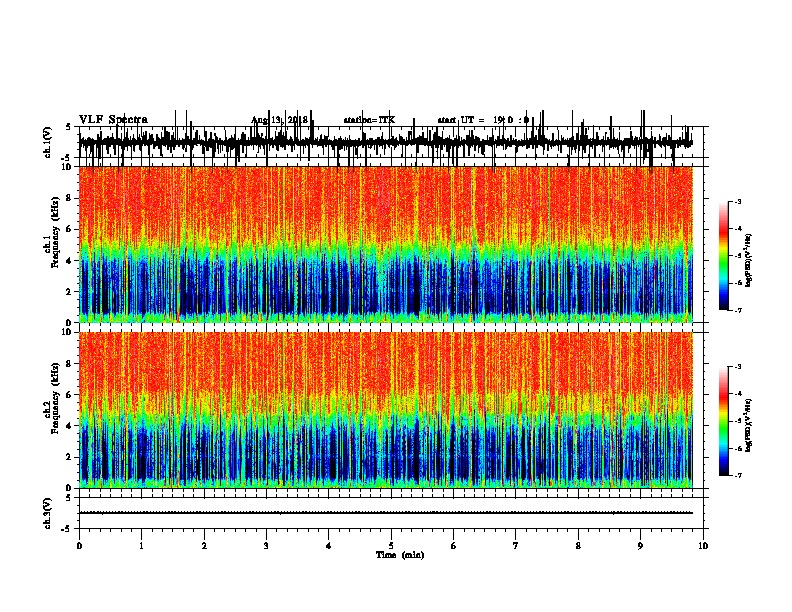
Task: Click the time axis tick label "0"
Action: [x=79, y=546]
